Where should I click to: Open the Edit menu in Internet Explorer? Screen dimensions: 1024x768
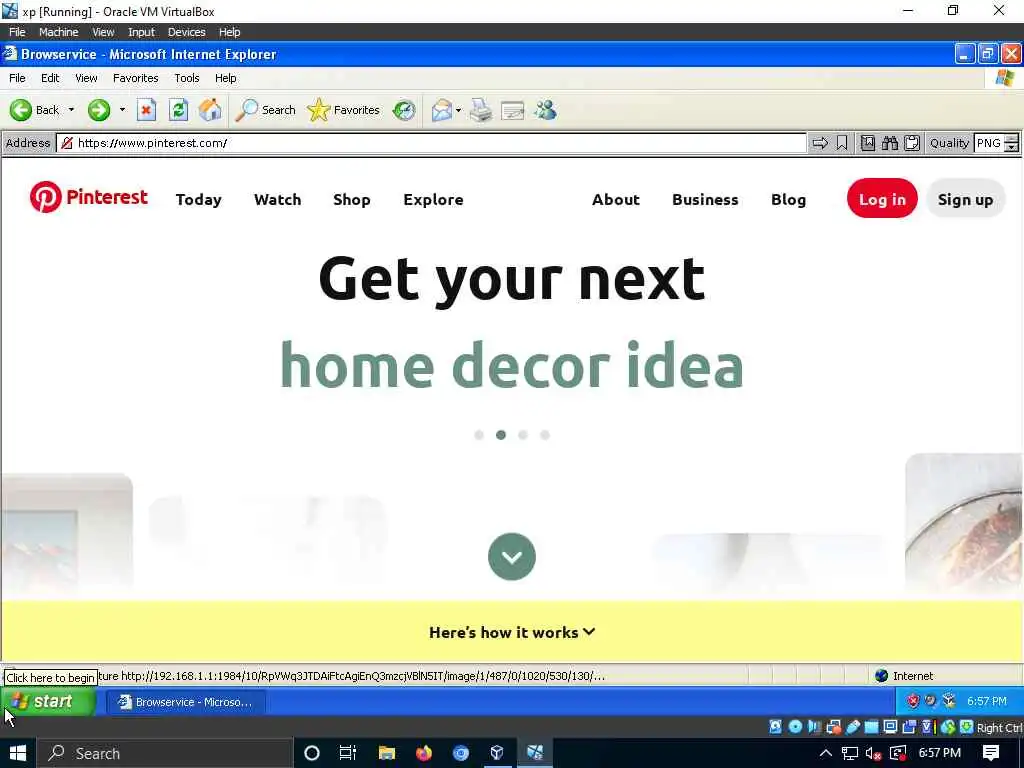50,78
